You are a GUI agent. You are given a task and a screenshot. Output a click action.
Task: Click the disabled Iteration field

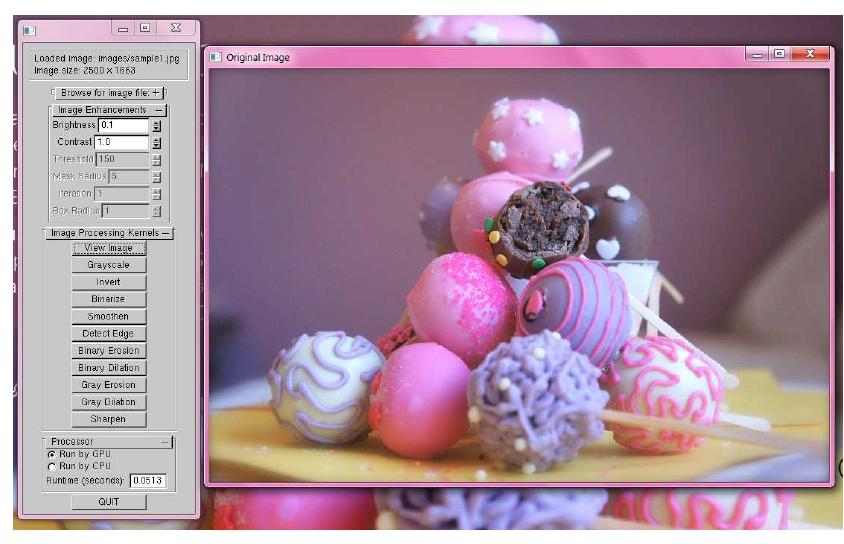(x=122, y=194)
